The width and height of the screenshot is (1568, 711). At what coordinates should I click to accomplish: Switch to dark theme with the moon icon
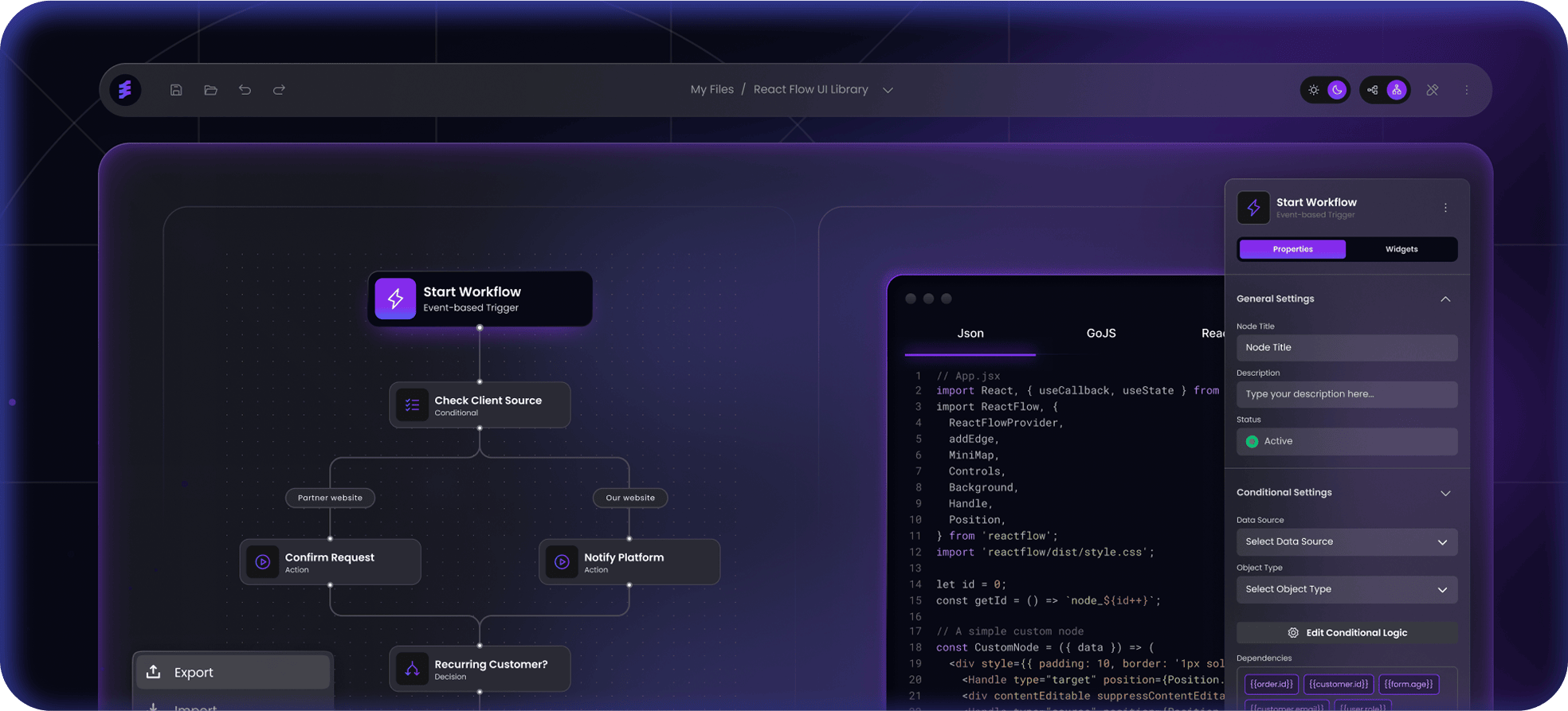coord(1337,90)
